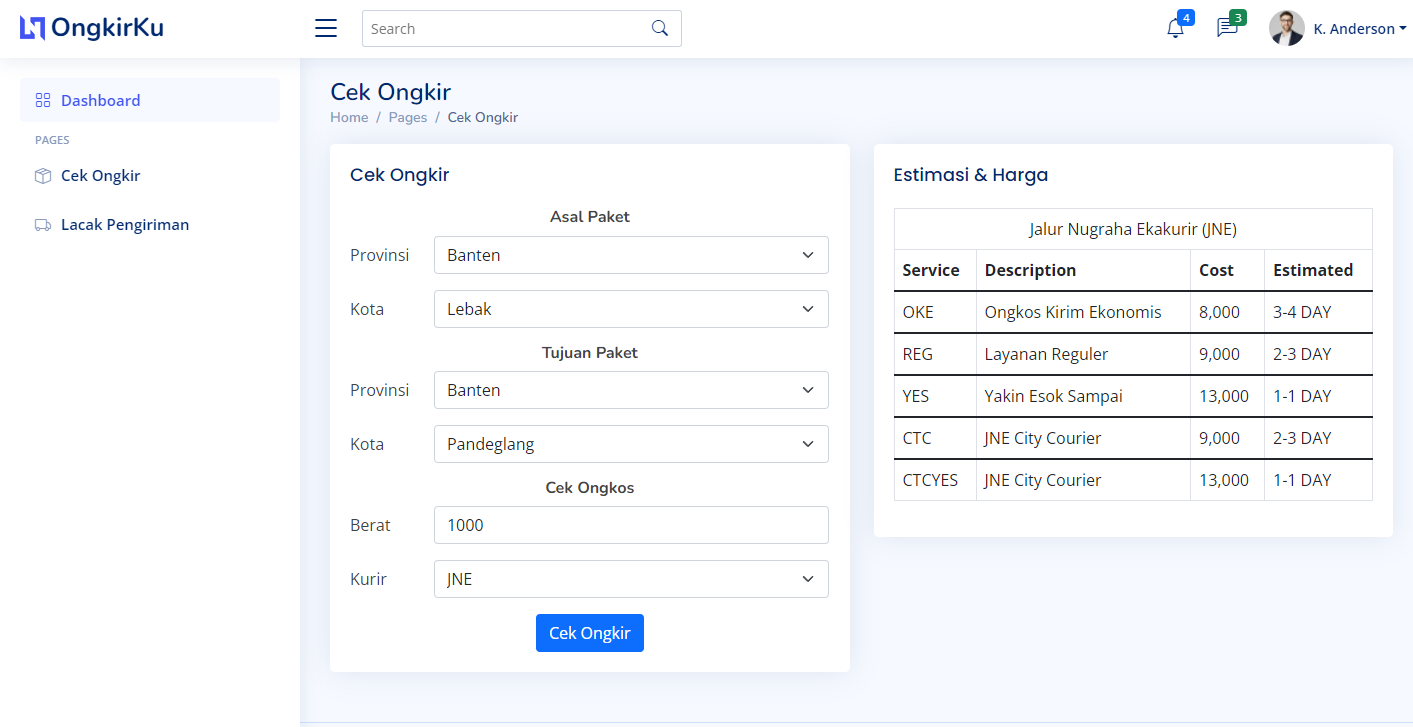The width and height of the screenshot is (1413, 727).
Task: Open the notifications bell
Action: tap(1175, 29)
